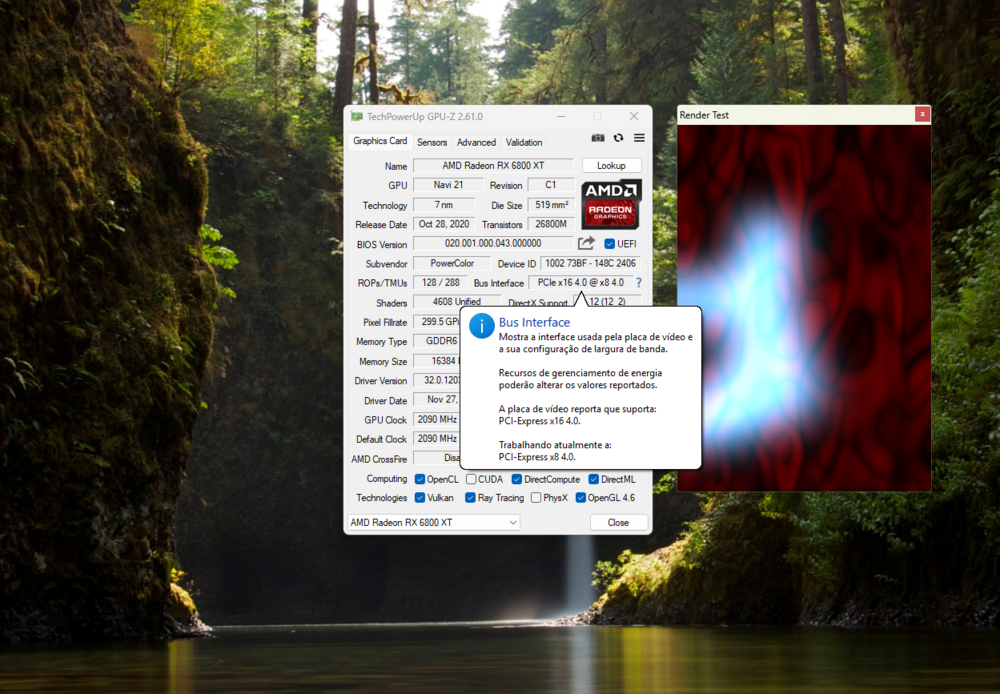The image size is (1000, 694).
Task: Click the Bus Interface tooltip heading
Action: [534, 322]
